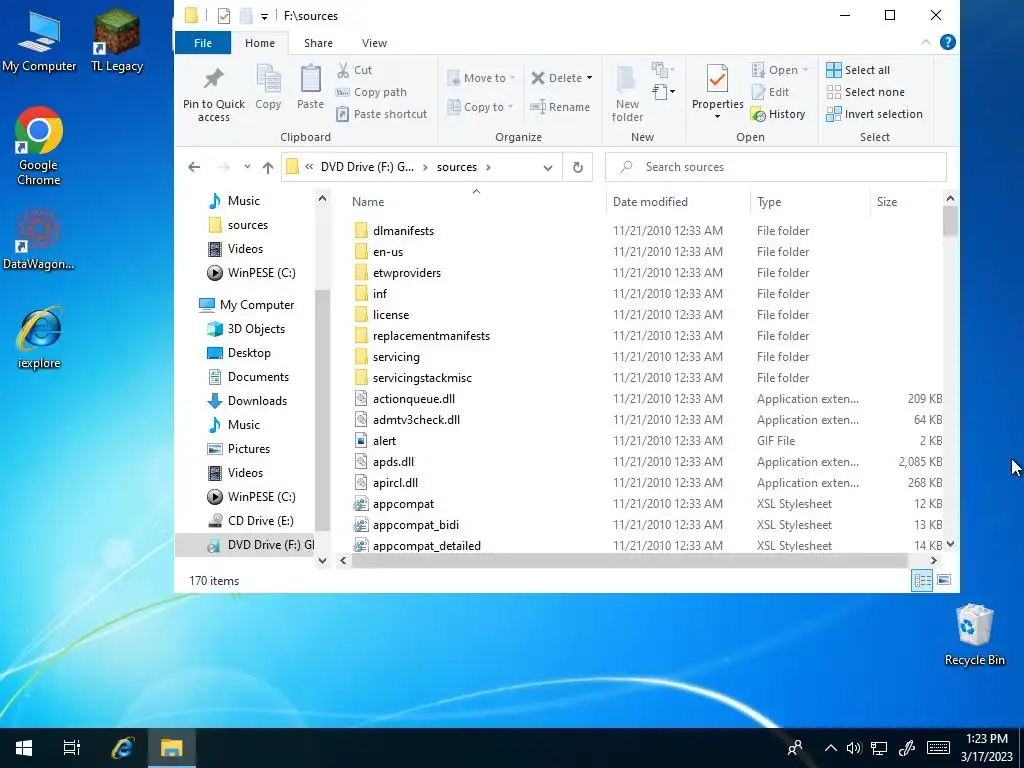Image resolution: width=1024 pixels, height=768 pixels.
Task: Click sources in the address breadcrumb
Action: click(x=456, y=167)
